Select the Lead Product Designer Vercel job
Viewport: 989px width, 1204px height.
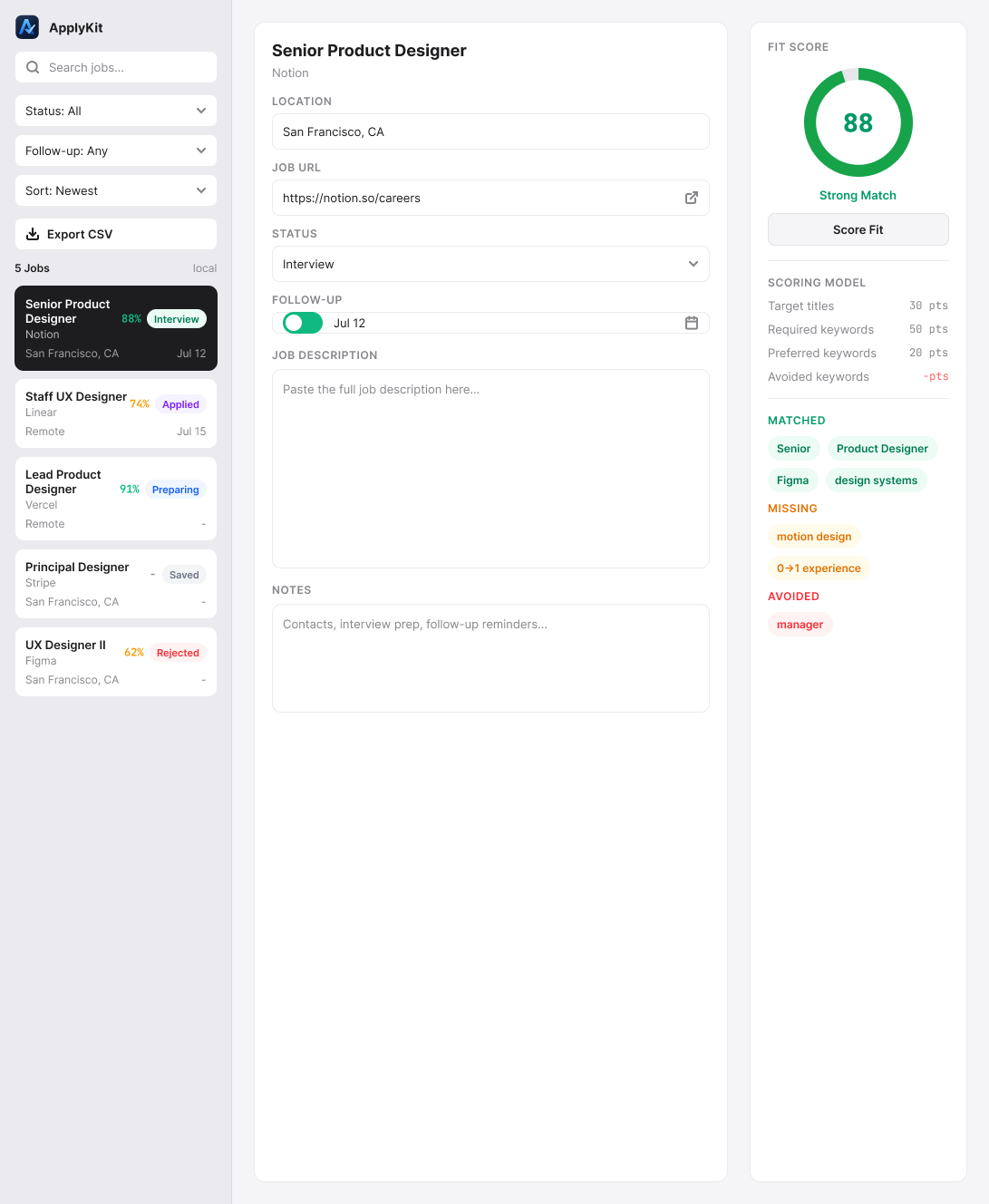pos(116,499)
